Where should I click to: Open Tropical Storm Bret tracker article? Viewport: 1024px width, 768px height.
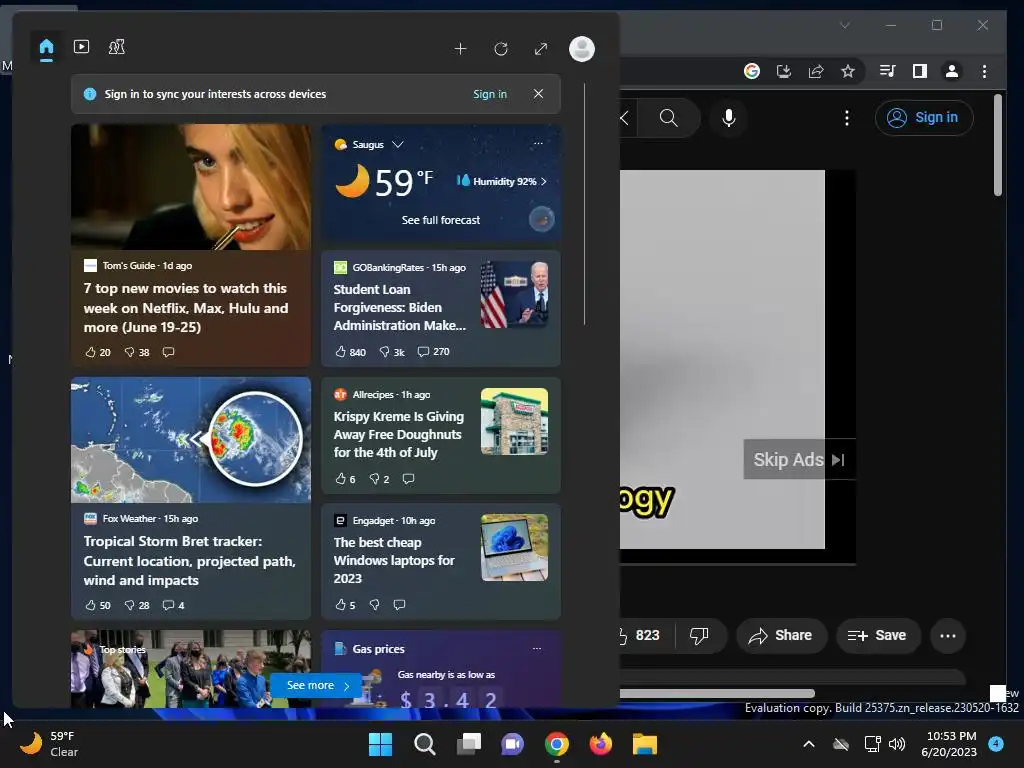[189, 560]
